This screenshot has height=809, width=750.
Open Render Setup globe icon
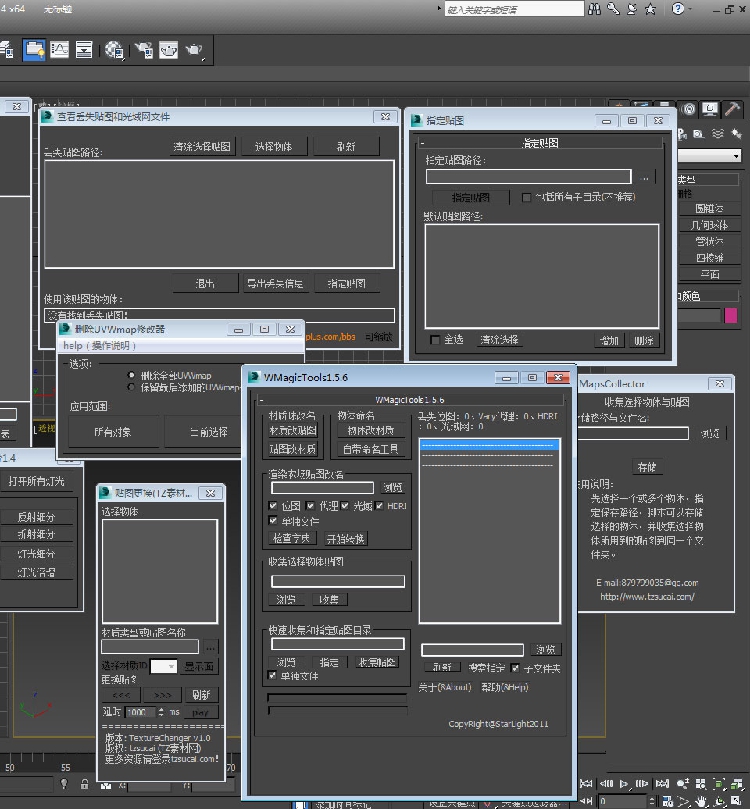[115, 50]
